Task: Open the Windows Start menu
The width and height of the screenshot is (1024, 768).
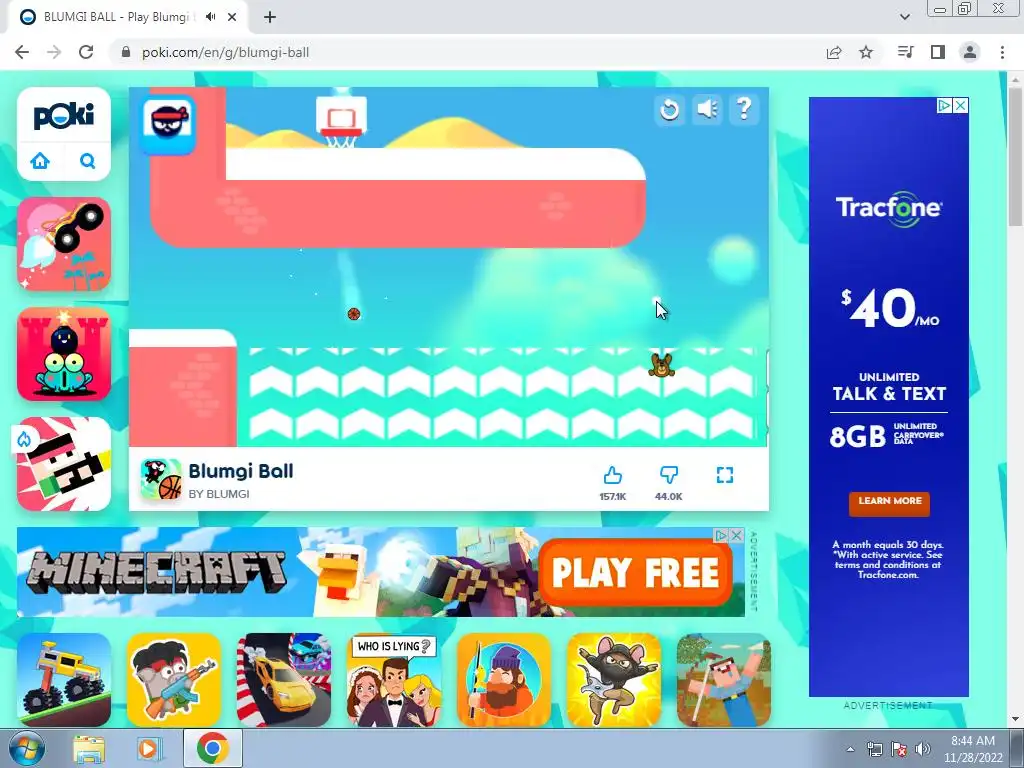Action: tap(26, 749)
